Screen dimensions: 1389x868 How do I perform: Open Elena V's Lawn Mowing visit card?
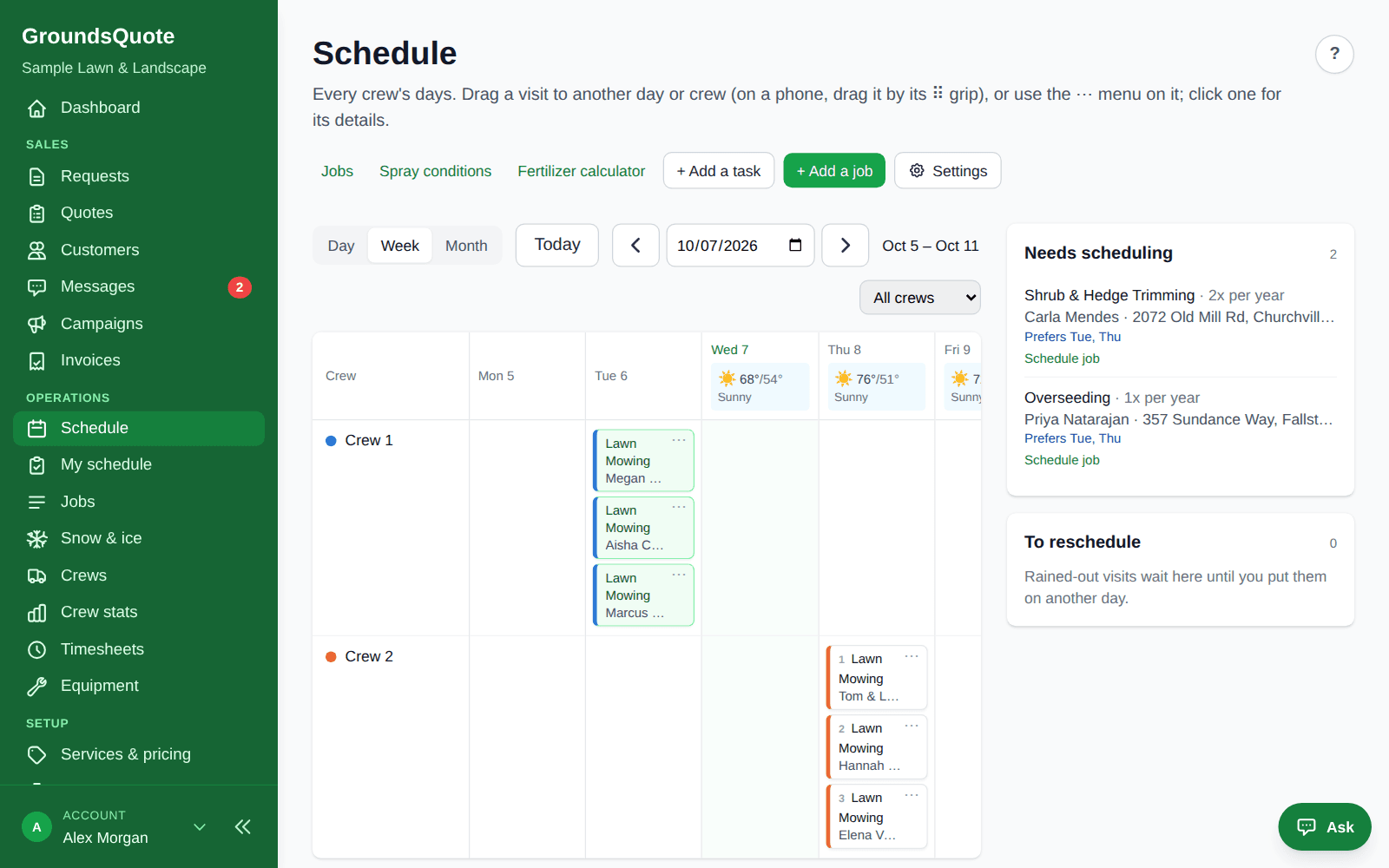coord(877,817)
